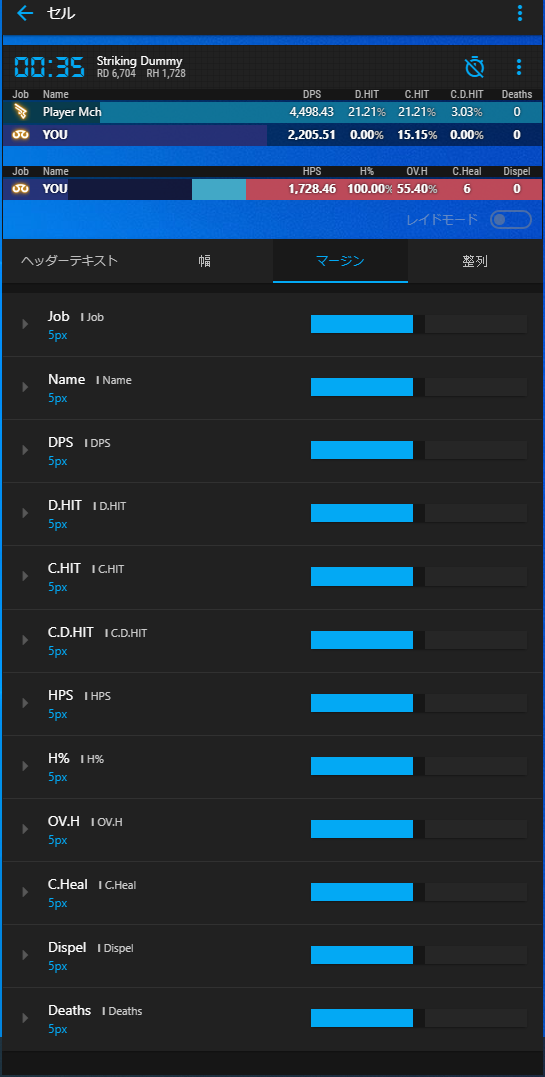Image resolution: width=545 pixels, height=1077 pixels.
Task: Click the Machinist job icon for Player Mch
Action: coord(21,112)
